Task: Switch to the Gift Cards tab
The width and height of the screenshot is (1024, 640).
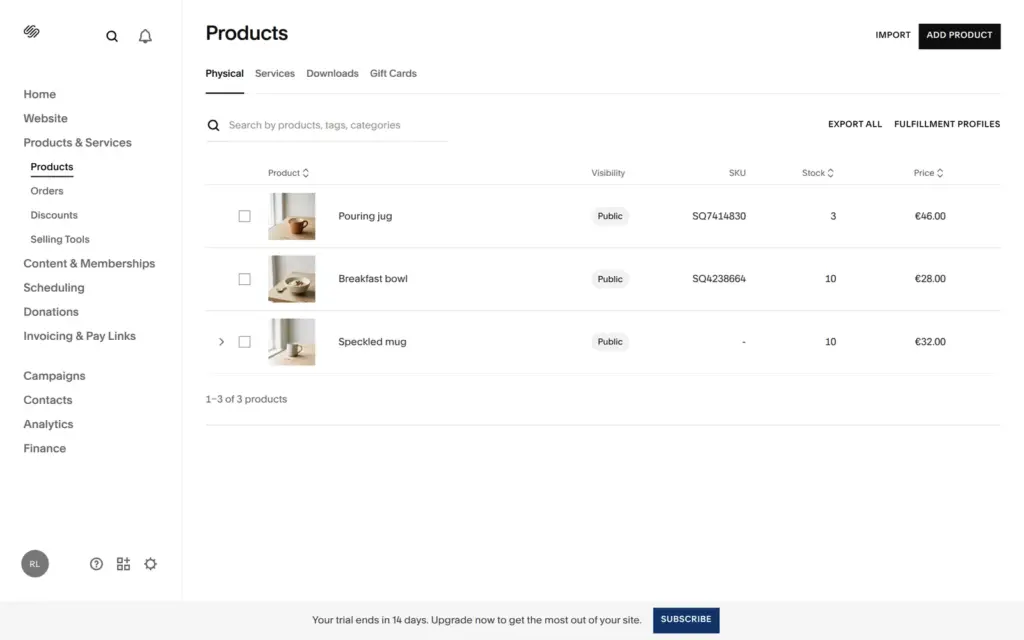Action: coord(393,74)
